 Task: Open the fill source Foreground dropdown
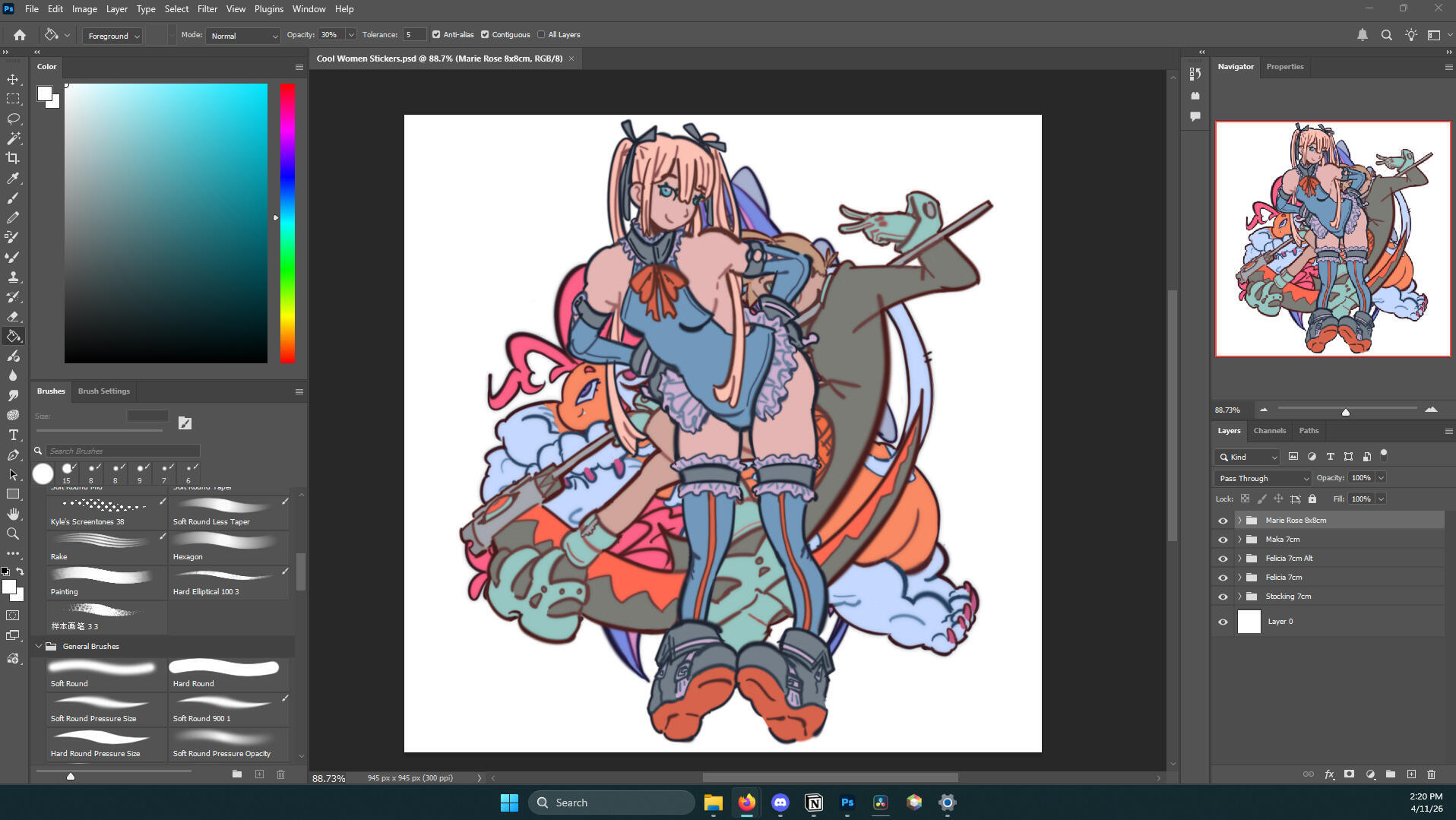point(112,36)
